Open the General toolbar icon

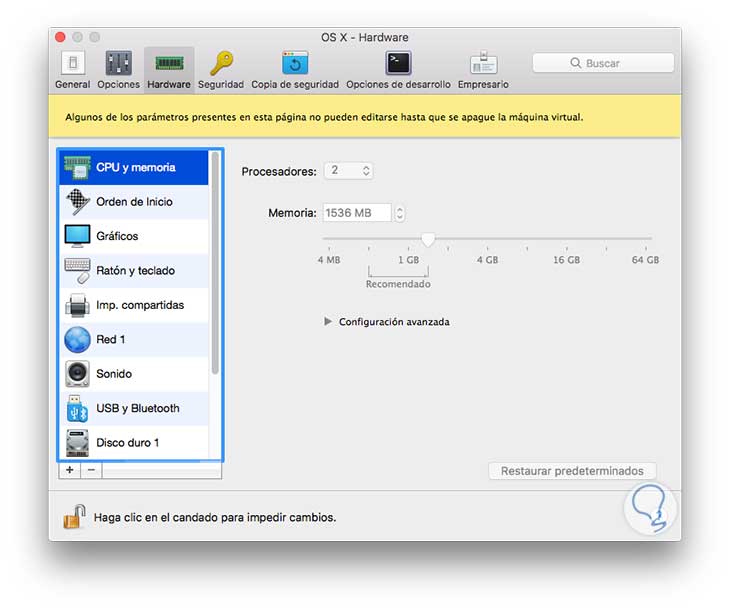tap(73, 63)
